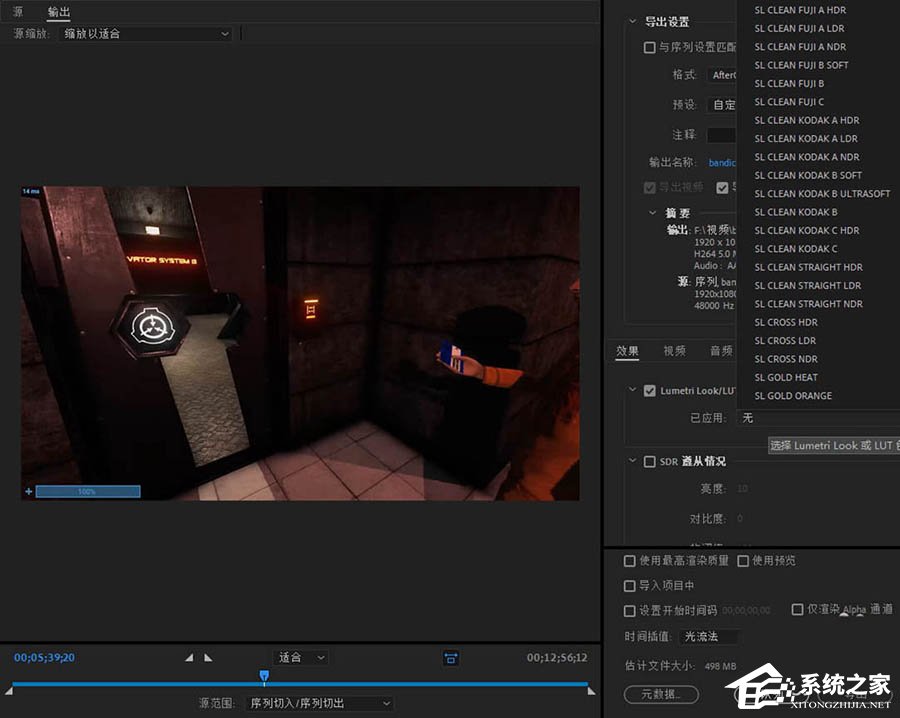Open the 源范围 序列切入/序列切出 dropdown
This screenshot has height=718, width=900.
321,703
